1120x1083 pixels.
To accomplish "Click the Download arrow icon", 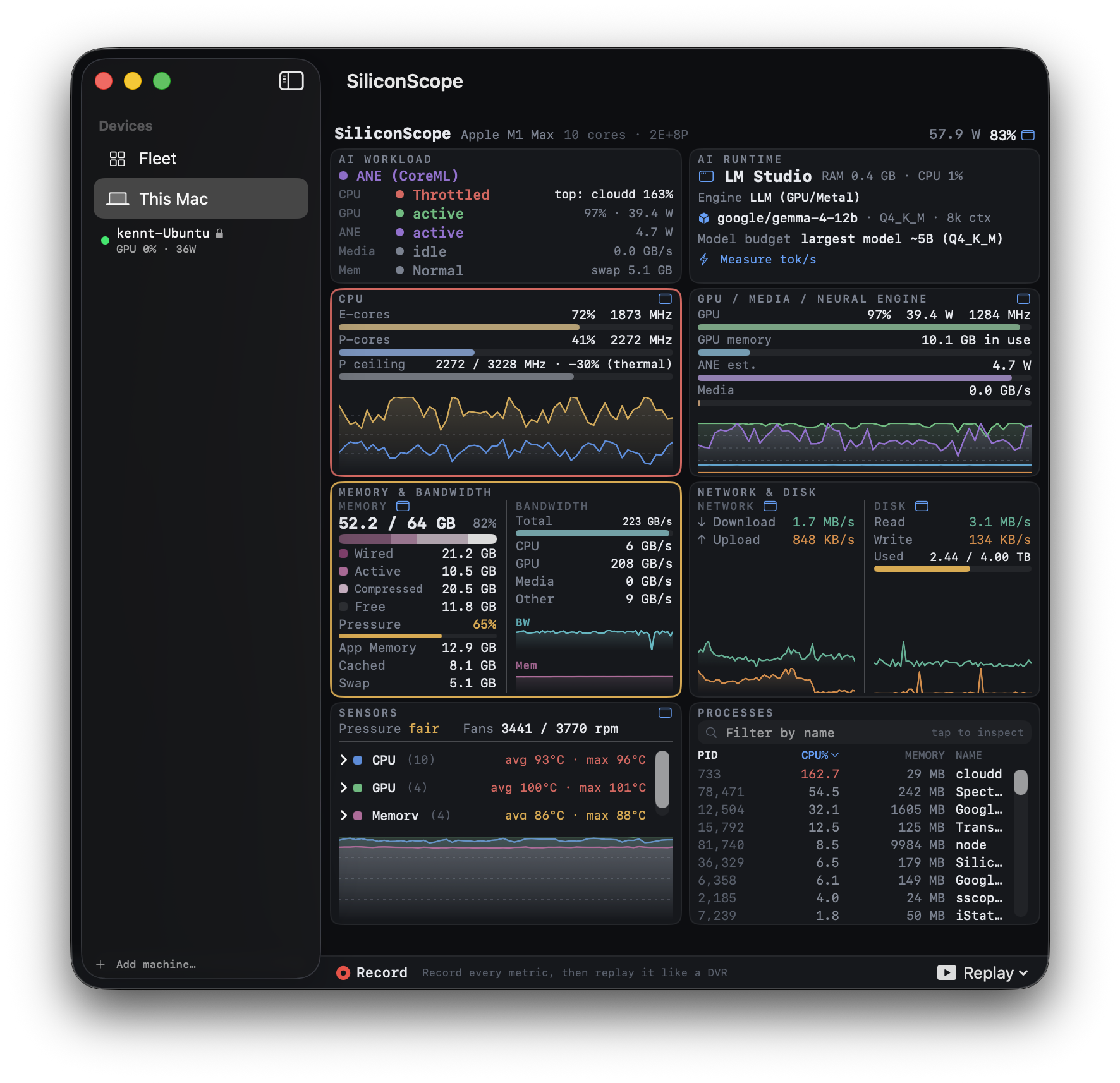I will point(702,523).
